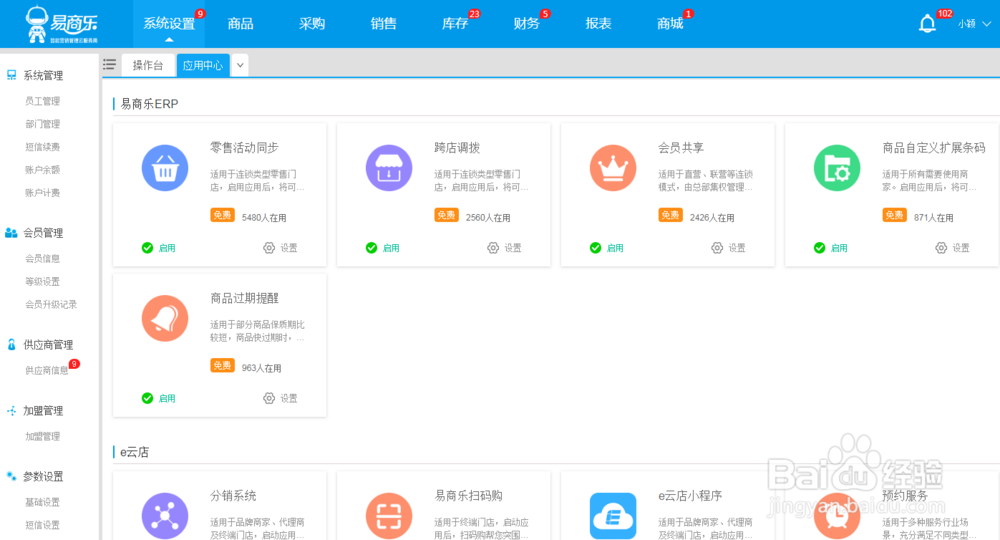Click the 参数设置 sidebar icon
Viewport: 1000px width, 540px height.
11,476
